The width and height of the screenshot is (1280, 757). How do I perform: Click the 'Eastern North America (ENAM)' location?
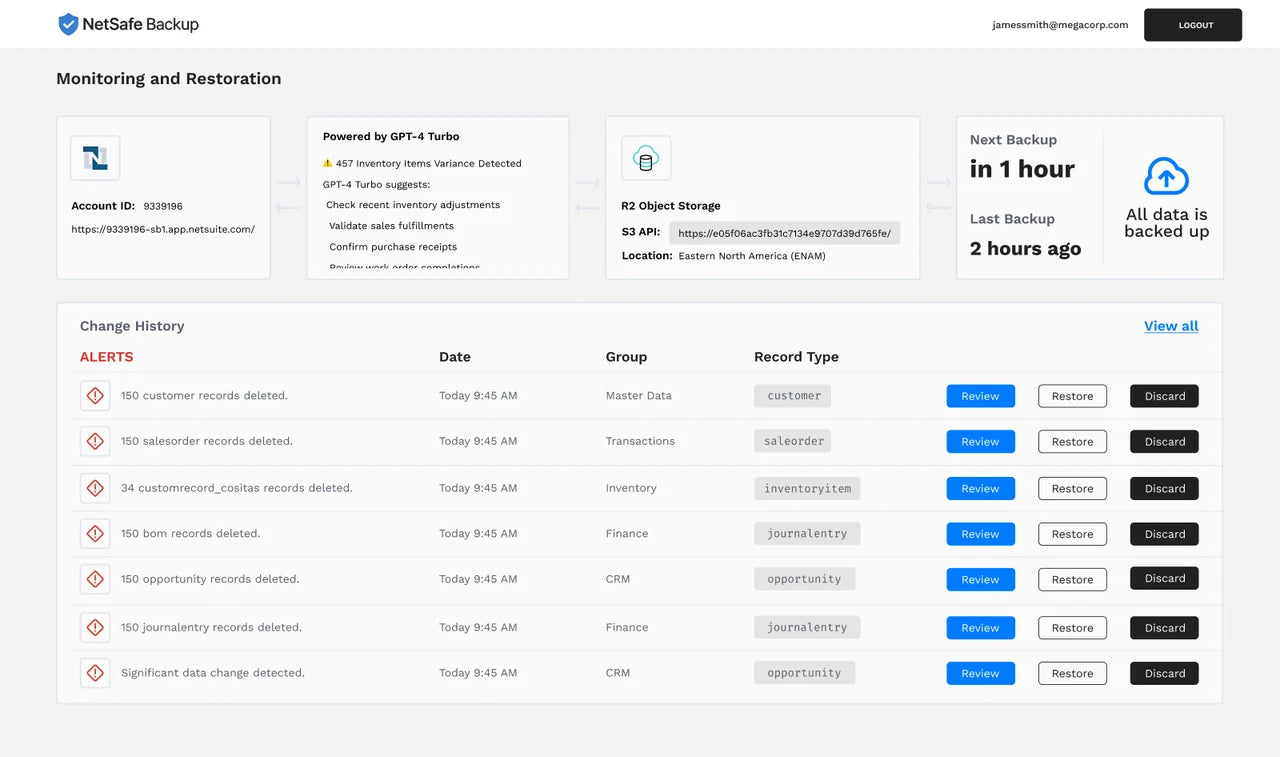(752, 256)
